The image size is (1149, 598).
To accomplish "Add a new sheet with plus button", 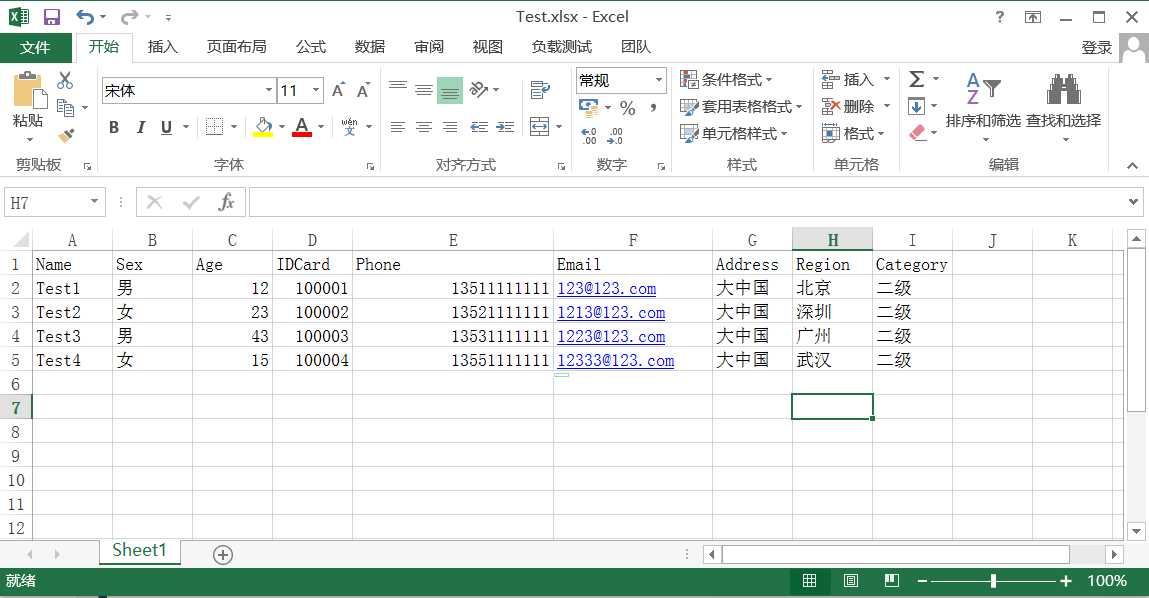I will [x=223, y=555].
